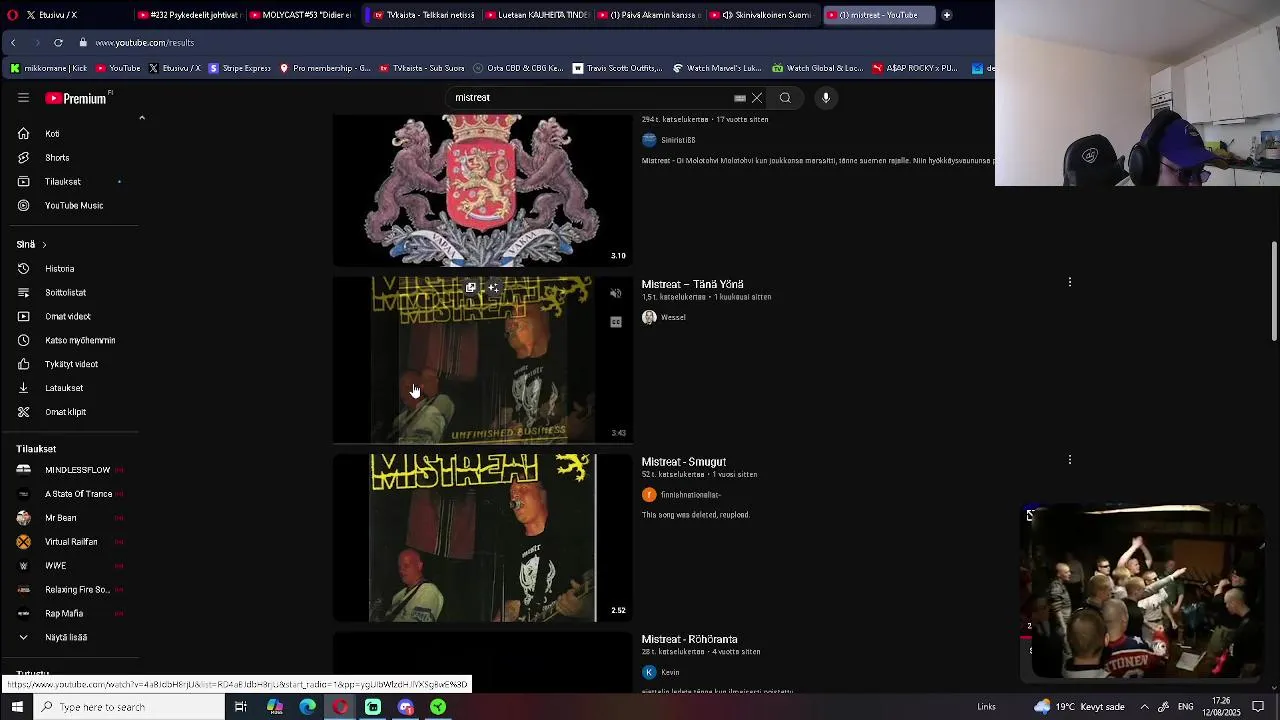Screen dimensions: 1280x720
Task: Switch to the MOLYCAST #53 tab
Action: tap(300, 15)
